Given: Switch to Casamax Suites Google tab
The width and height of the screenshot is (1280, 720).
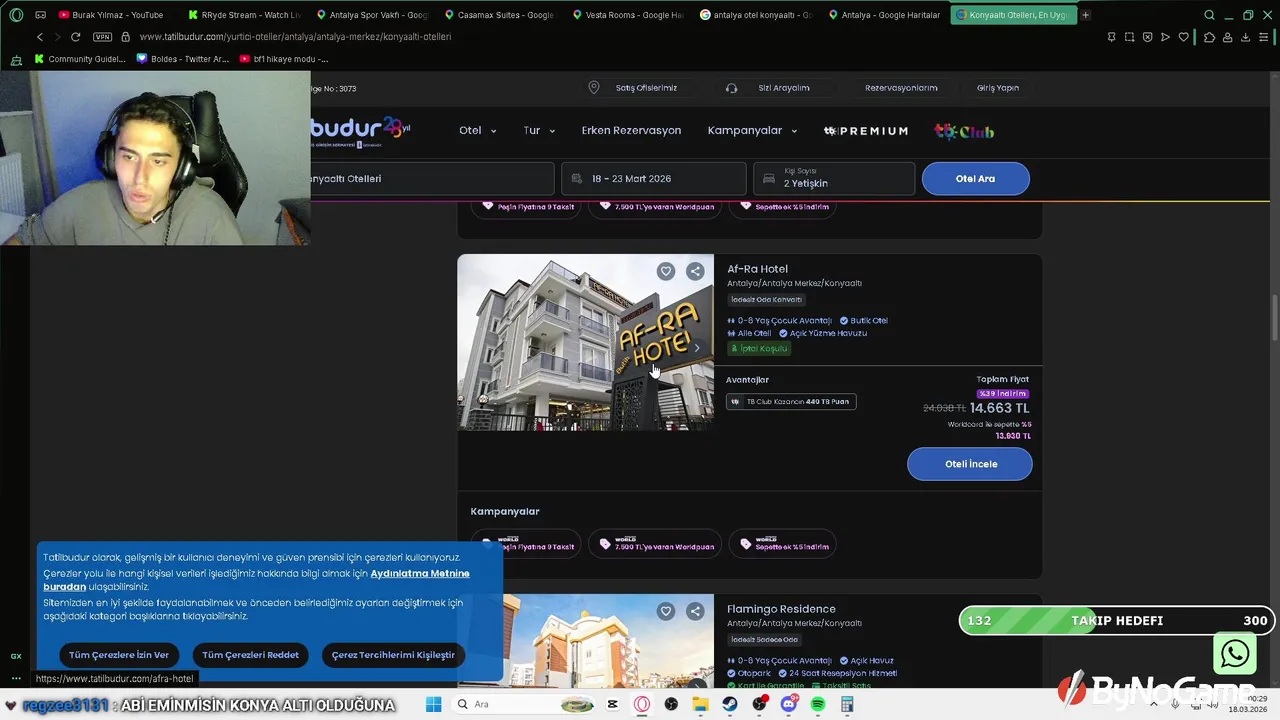Looking at the screenshot, I should point(500,15).
